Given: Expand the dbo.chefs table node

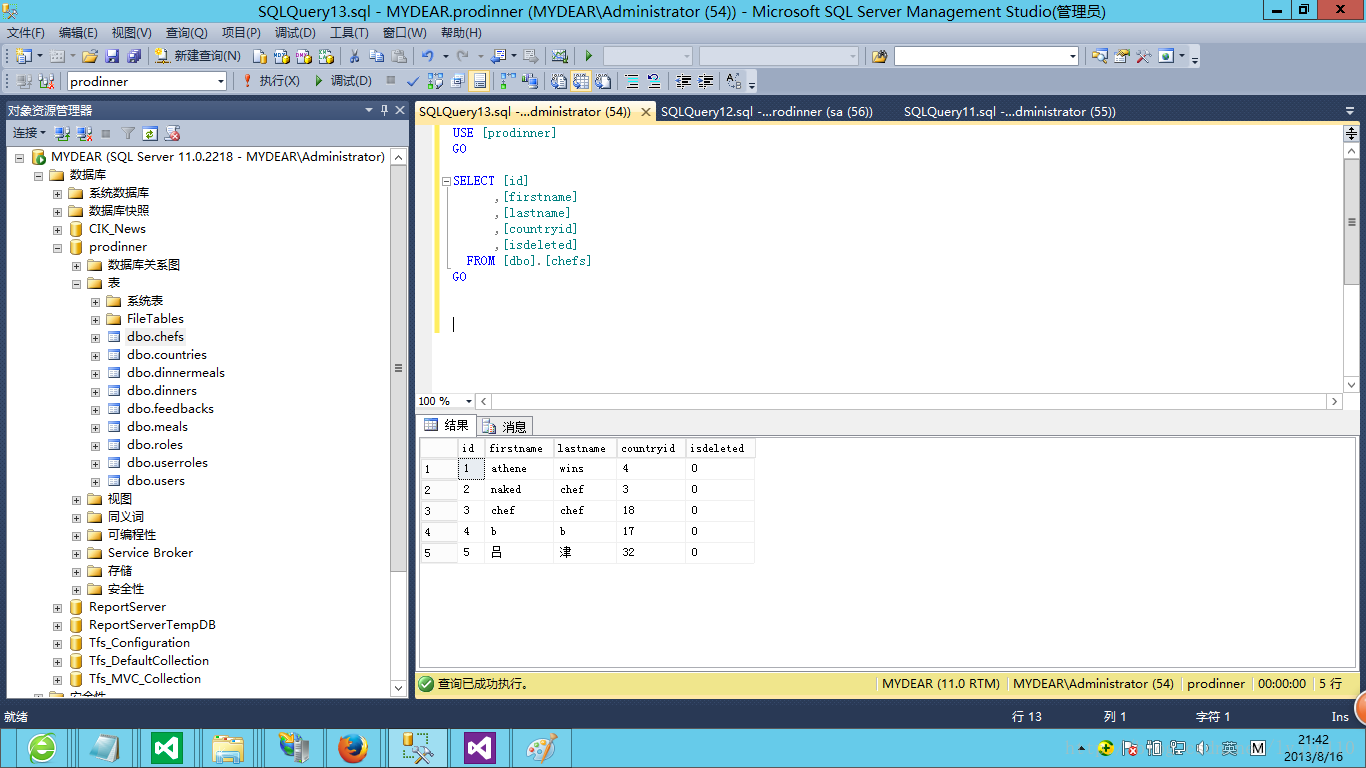Looking at the screenshot, I should pos(95,337).
